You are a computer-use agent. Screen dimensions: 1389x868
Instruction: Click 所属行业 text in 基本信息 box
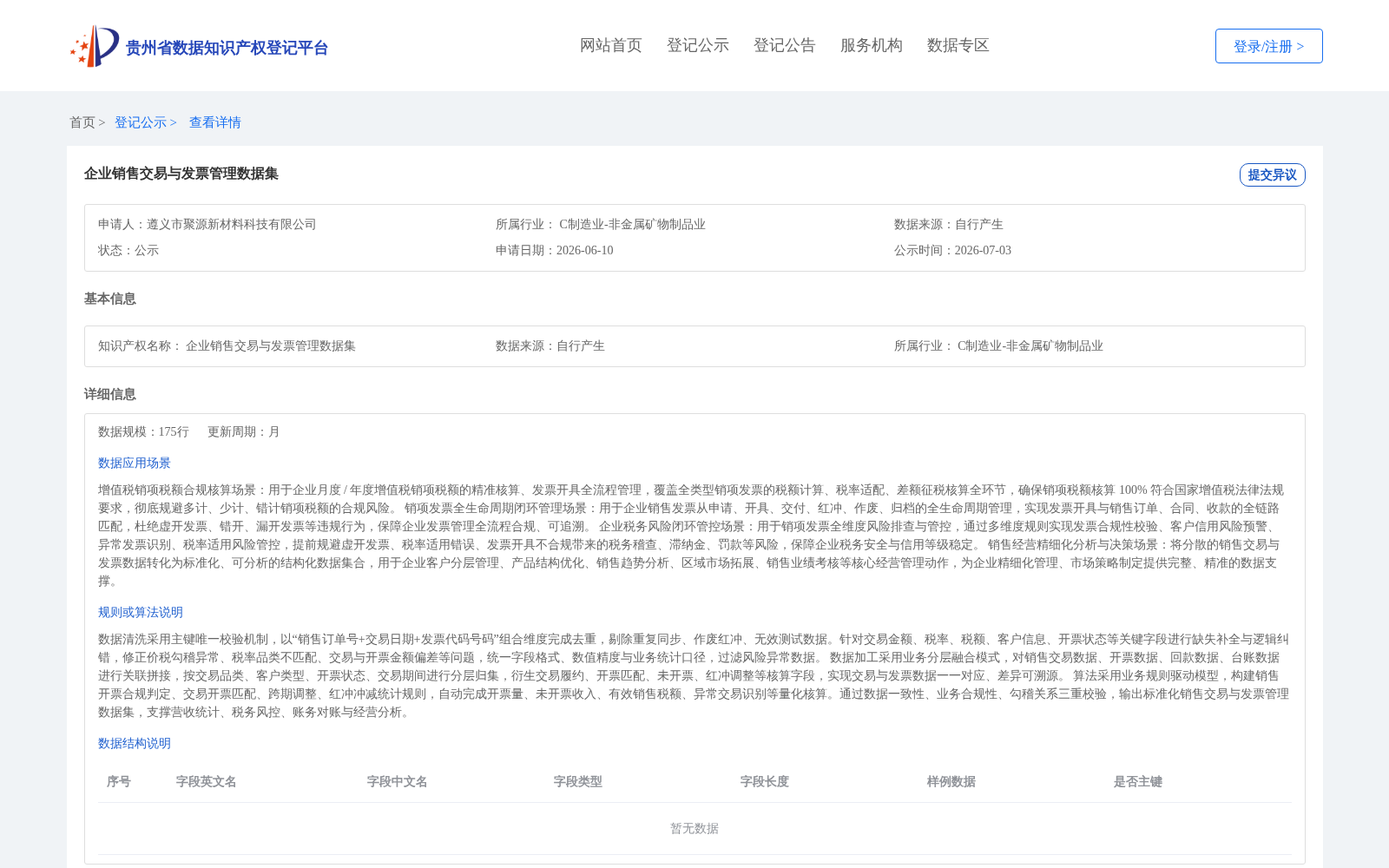[x=998, y=346]
